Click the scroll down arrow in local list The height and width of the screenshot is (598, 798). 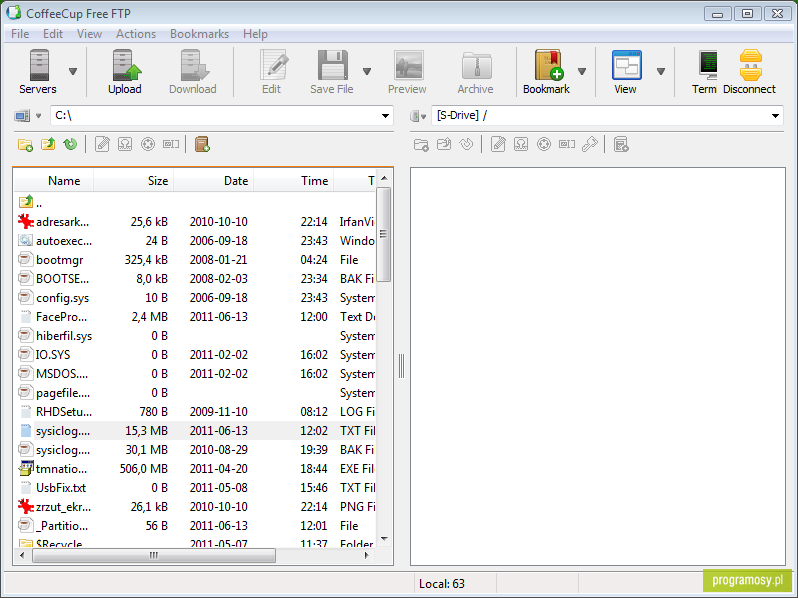[384, 538]
